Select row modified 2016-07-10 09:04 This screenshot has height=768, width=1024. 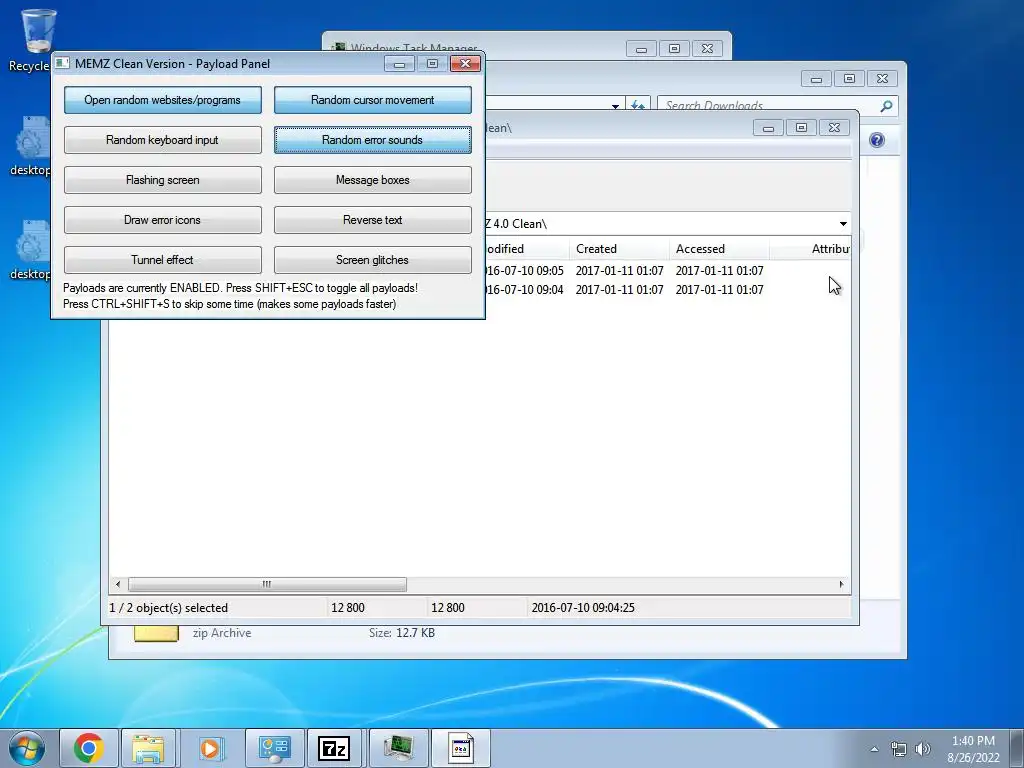tap(666, 289)
